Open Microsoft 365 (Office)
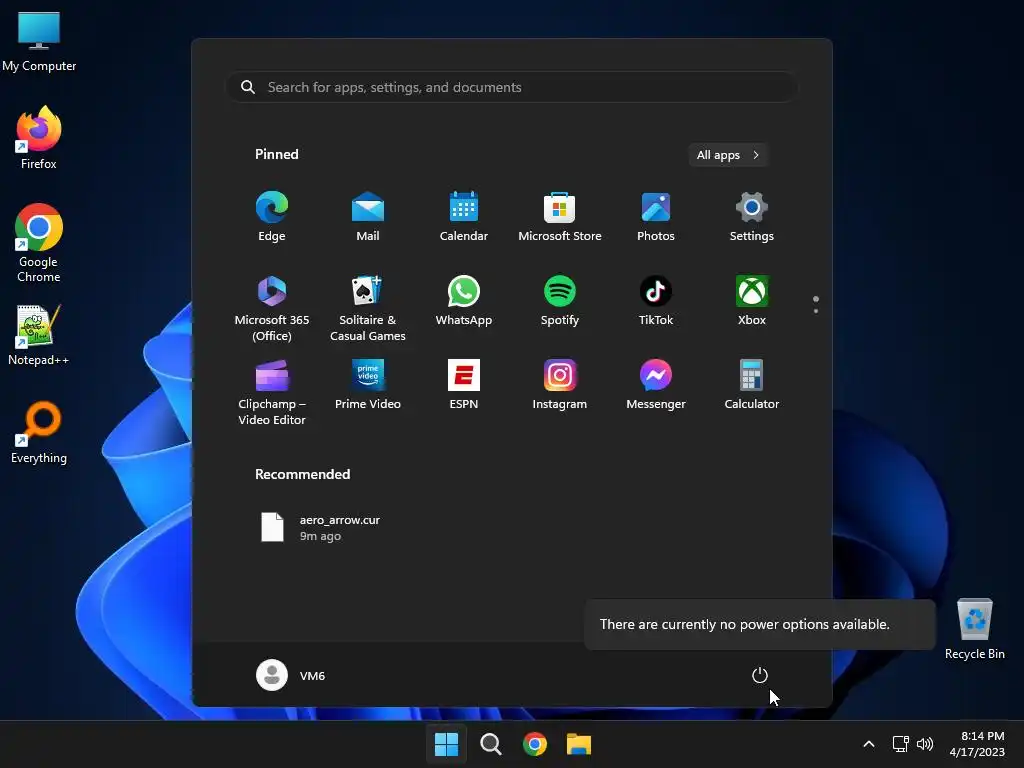The image size is (1024, 768). (272, 308)
